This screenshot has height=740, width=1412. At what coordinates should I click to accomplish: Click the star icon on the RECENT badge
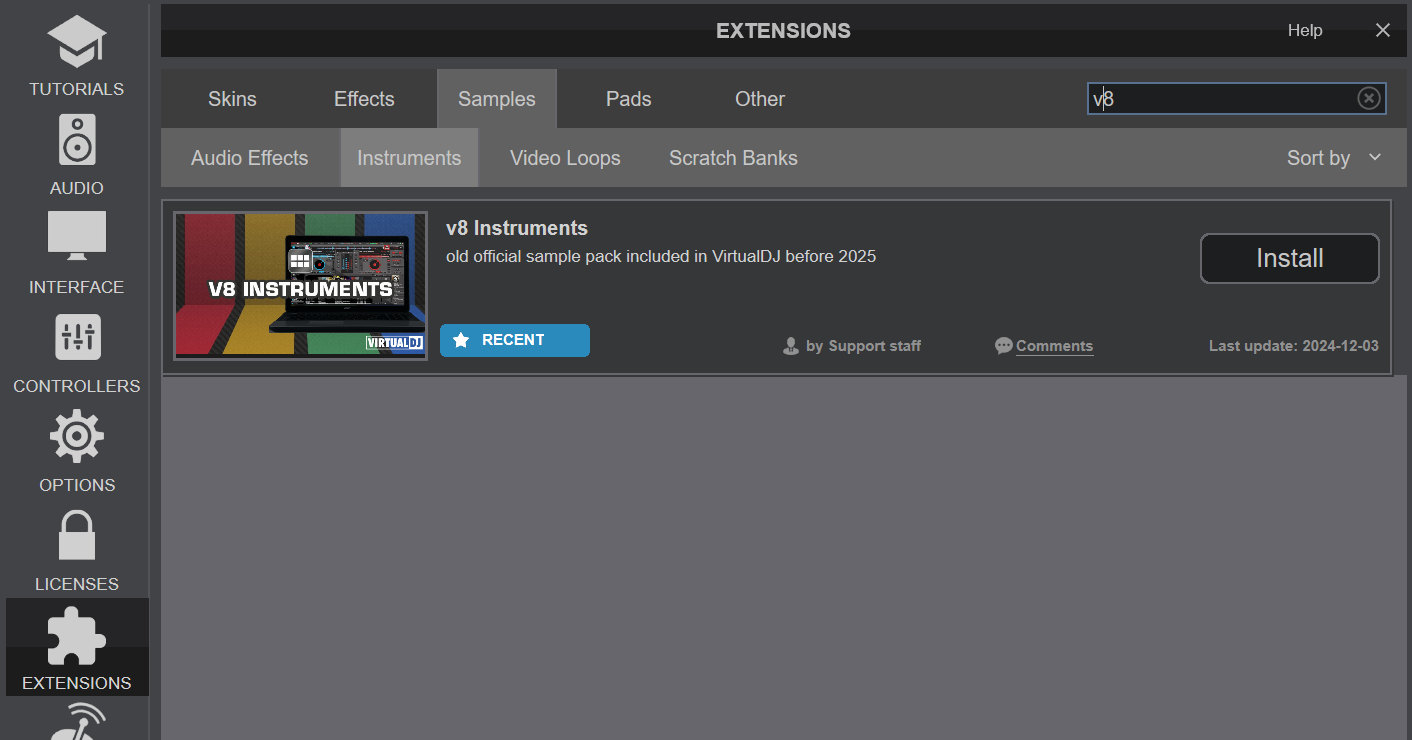461,341
